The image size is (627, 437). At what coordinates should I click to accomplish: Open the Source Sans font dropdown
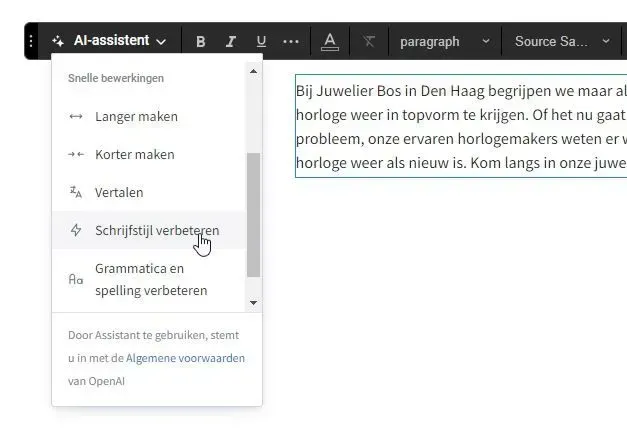[562, 41]
